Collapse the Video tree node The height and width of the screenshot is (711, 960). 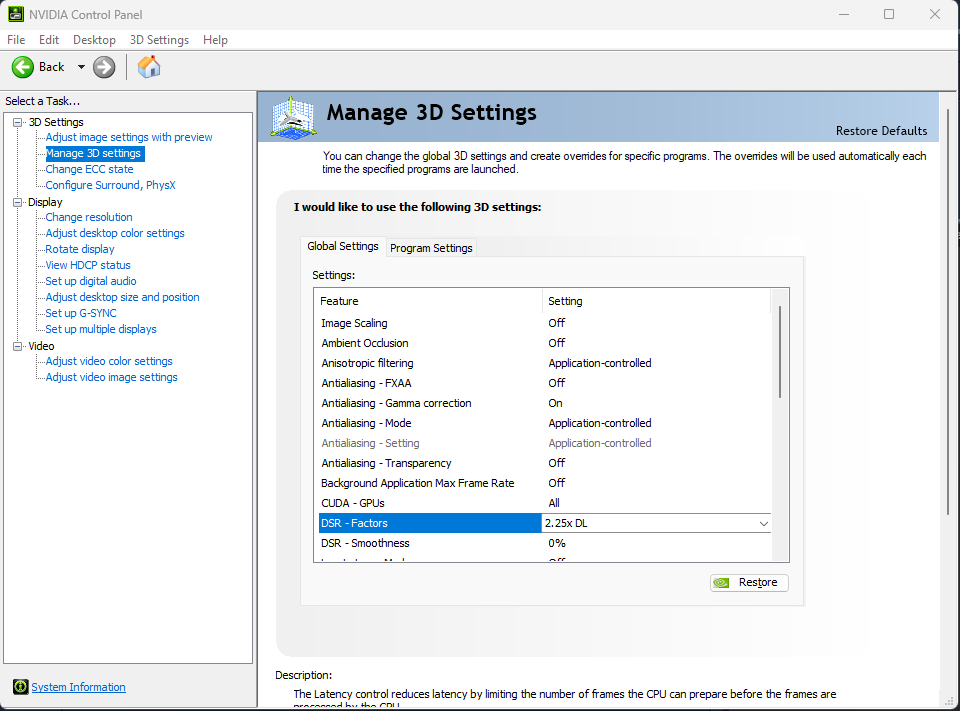pyautogui.click(x=17, y=346)
